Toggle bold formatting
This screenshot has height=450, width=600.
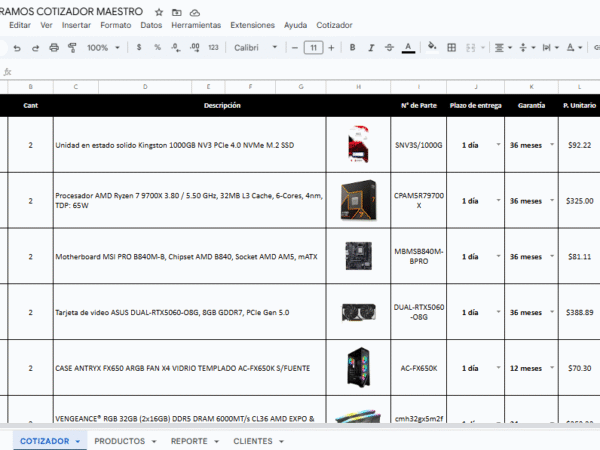coord(351,47)
